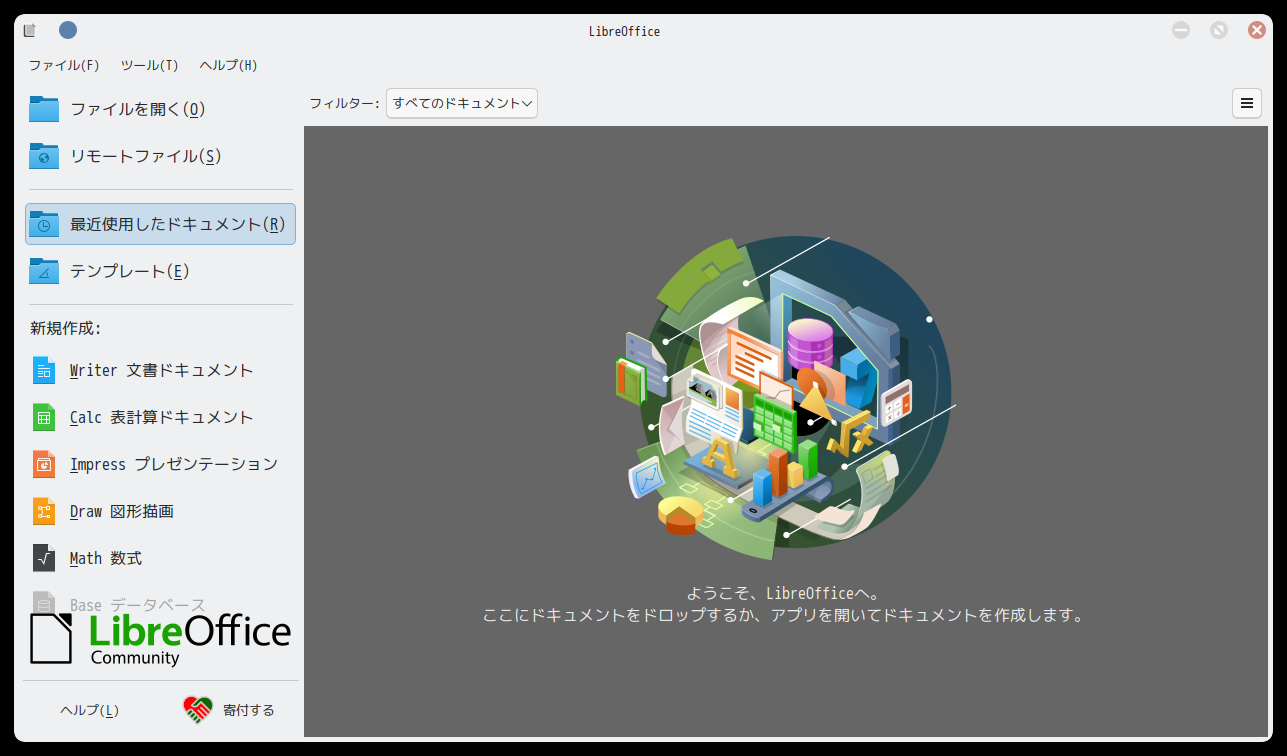Show the テンプレート(E) templates list
Image resolution: width=1287 pixels, height=756 pixels.
coord(160,271)
